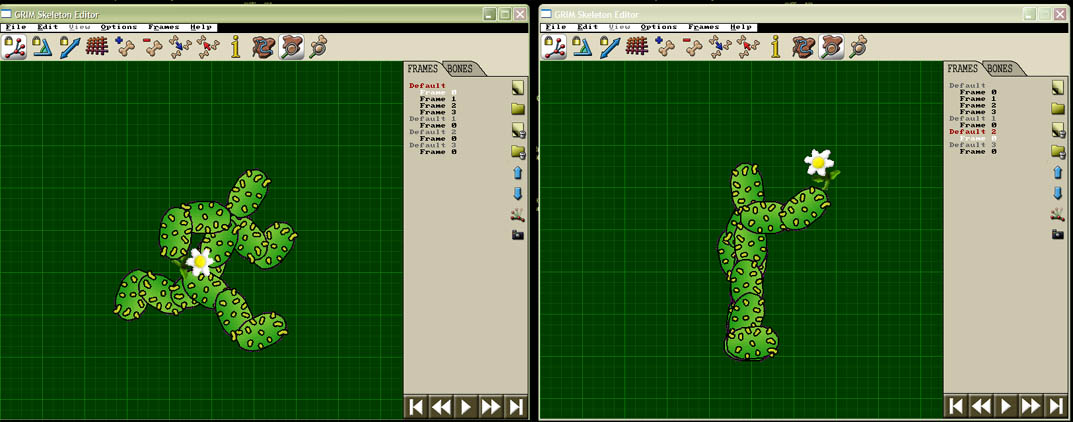This screenshot has width=1073, height=422.
Task: Click the camera icon in left frames panel
Action: [x=517, y=235]
